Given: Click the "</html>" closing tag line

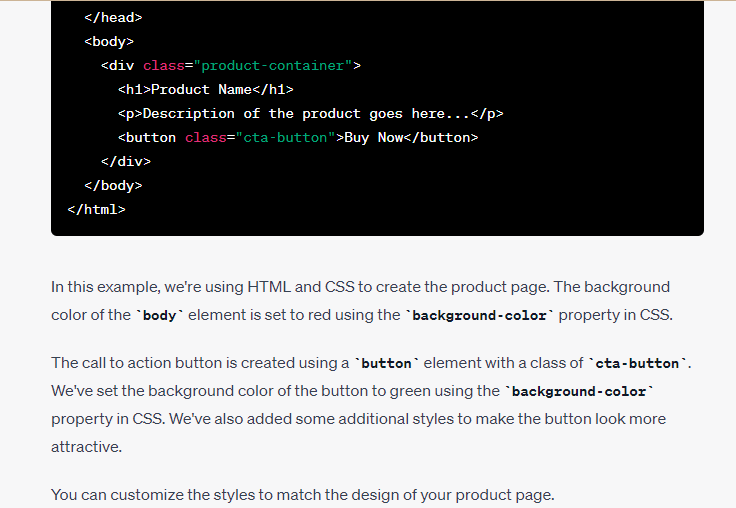Looking at the screenshot, I should tap(96, 209).
